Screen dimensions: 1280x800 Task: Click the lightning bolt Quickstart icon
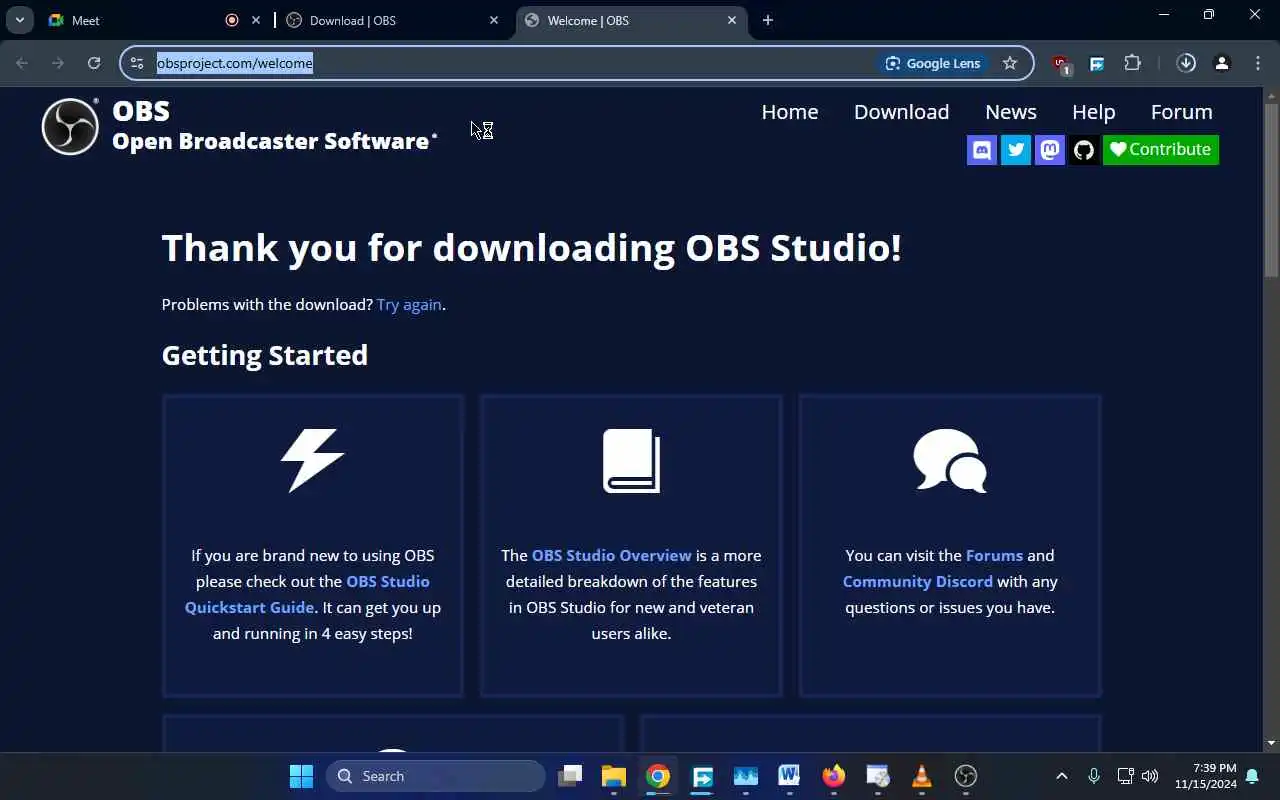(312, 460)
